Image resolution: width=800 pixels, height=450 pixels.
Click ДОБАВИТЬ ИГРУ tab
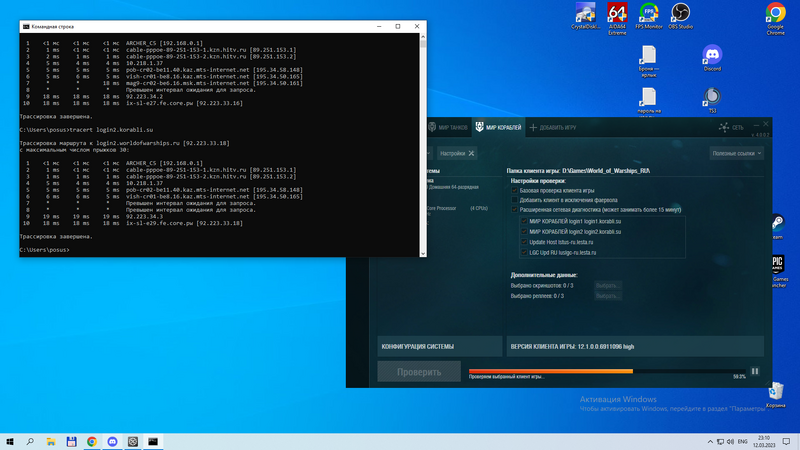point(553,128)
